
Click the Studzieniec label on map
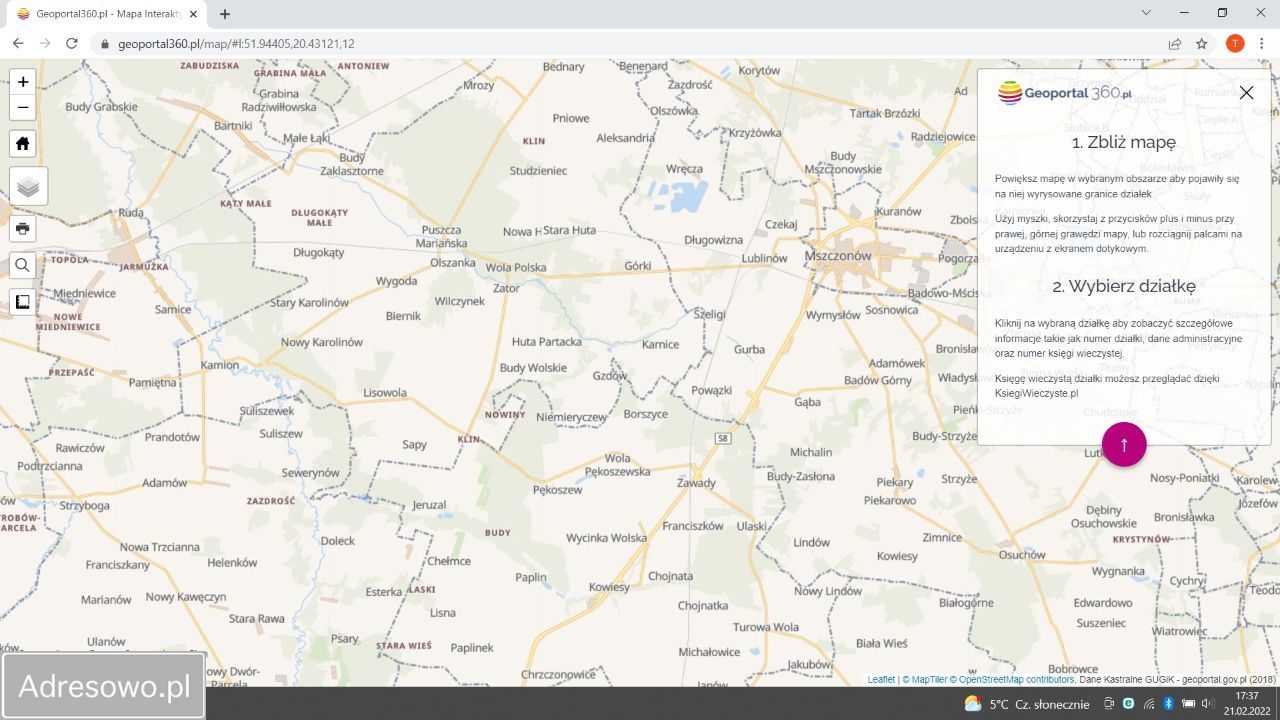[538, 171]
